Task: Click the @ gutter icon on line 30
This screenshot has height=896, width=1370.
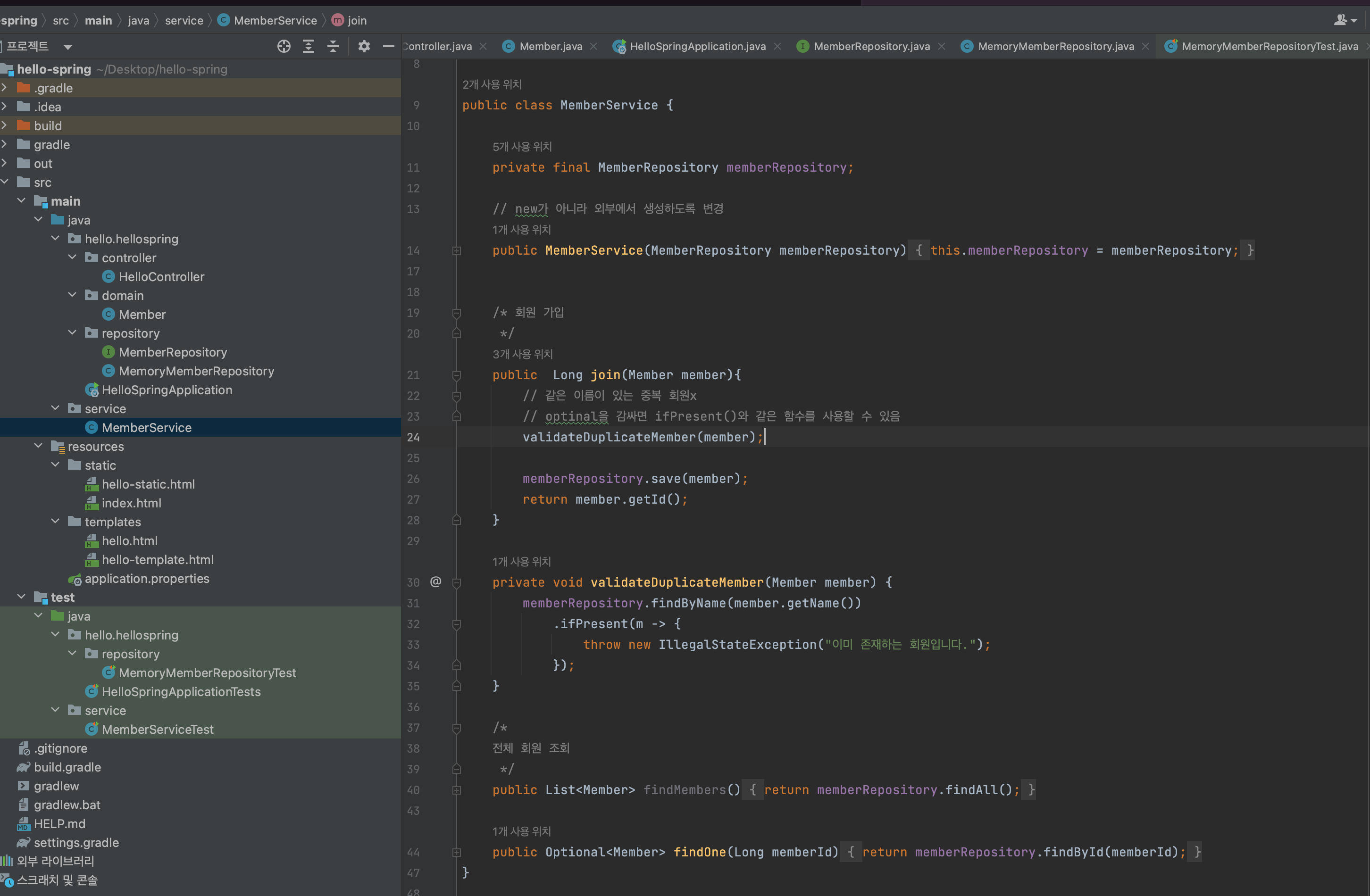Action: 436,582
